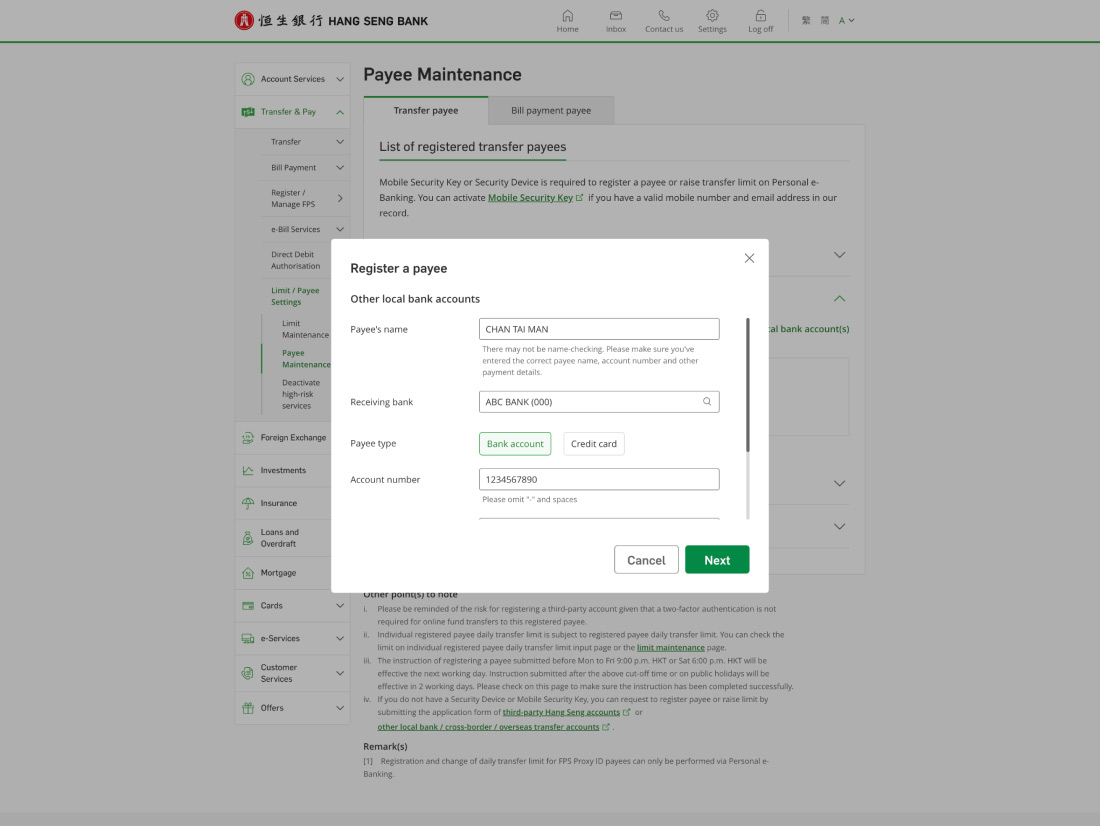The height and width of the screenshot is (826, 1100).
Task: Click the Account number input field
Action: pyautogui.click(x=599, y=480)
